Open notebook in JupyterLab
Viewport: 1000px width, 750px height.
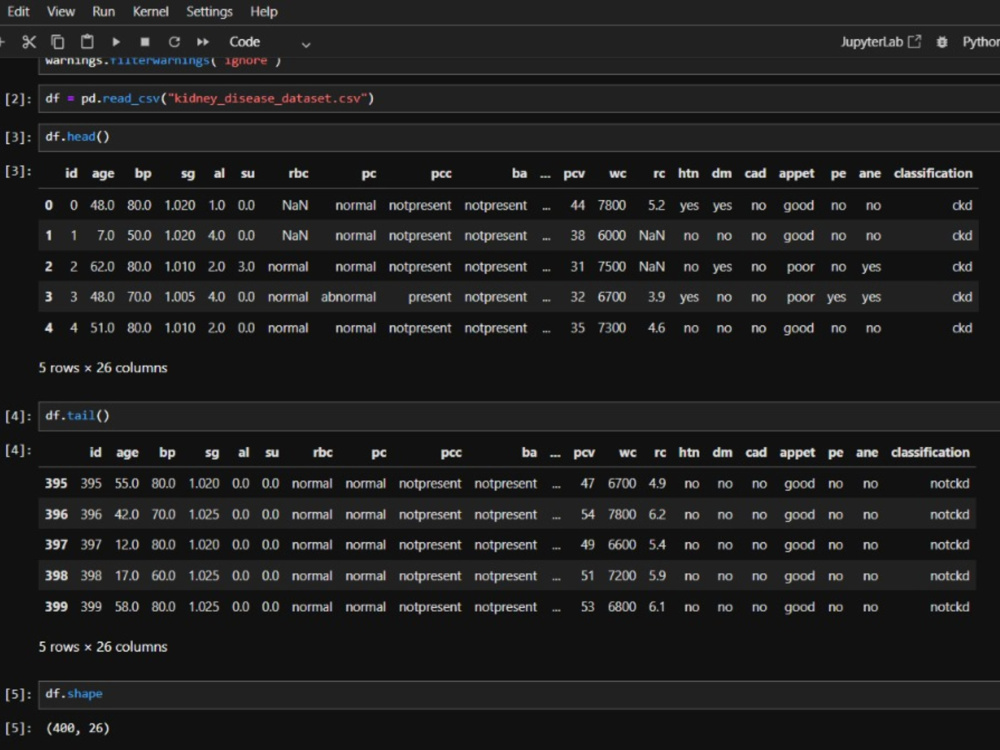(880, 42)
